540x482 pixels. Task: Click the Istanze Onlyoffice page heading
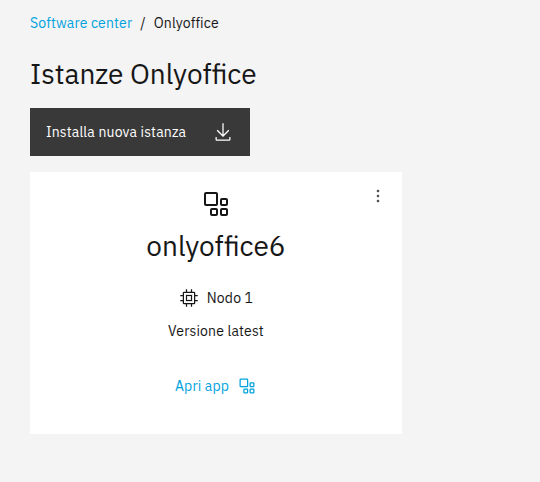pos(143,74)
